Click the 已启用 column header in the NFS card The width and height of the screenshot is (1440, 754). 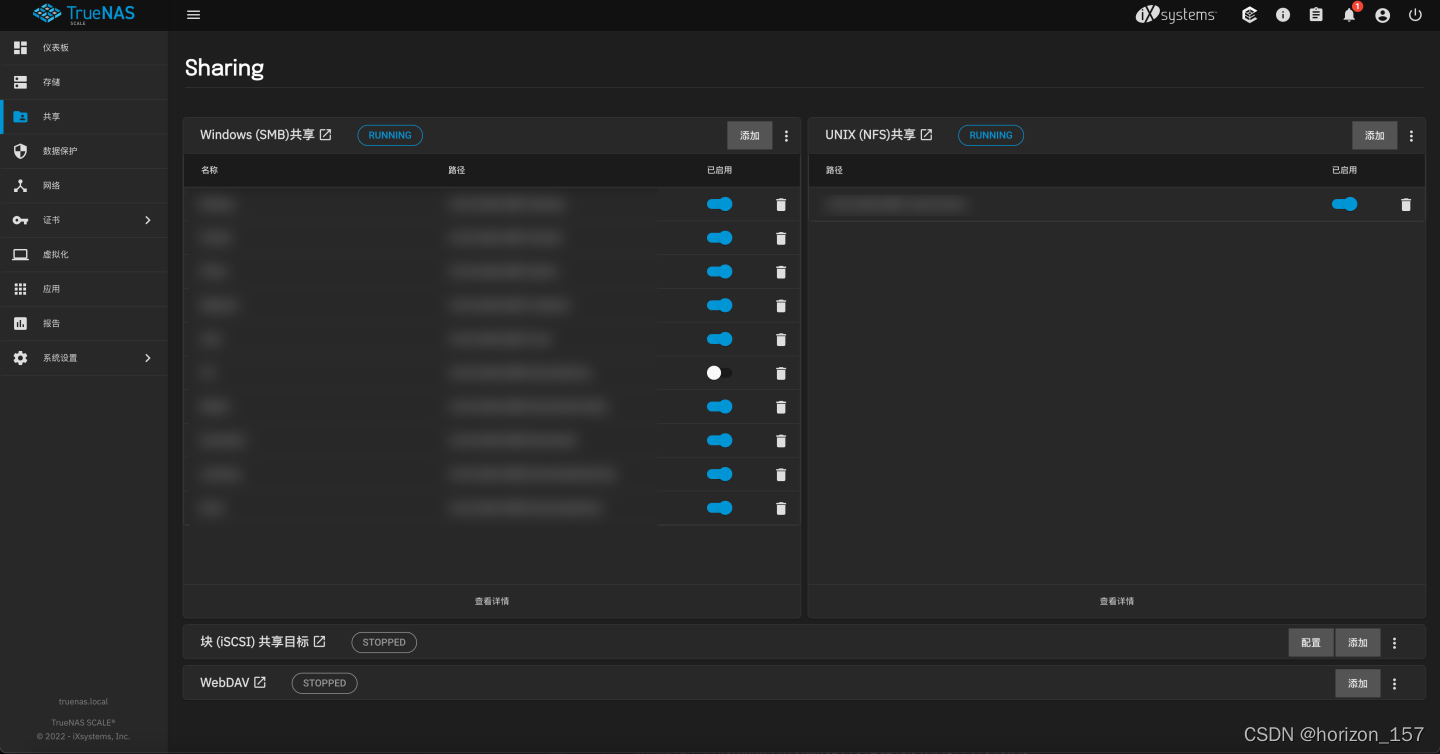1344,170
